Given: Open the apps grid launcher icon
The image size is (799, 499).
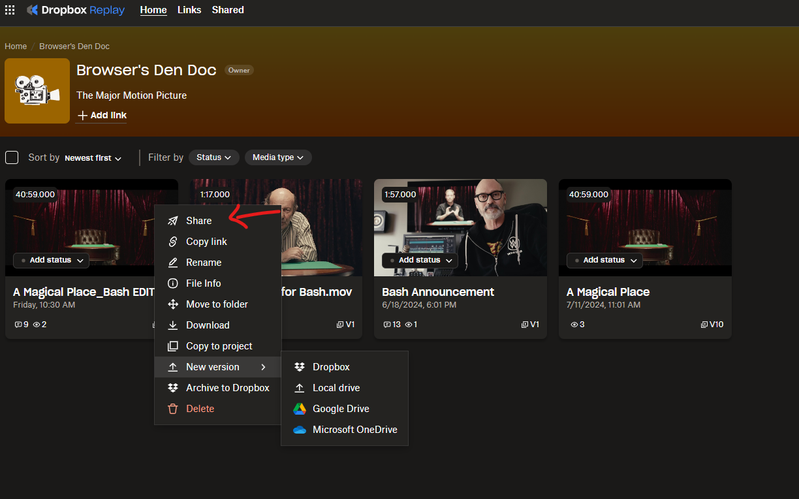Looking at the screenshot, I should [x=10, y=10].
